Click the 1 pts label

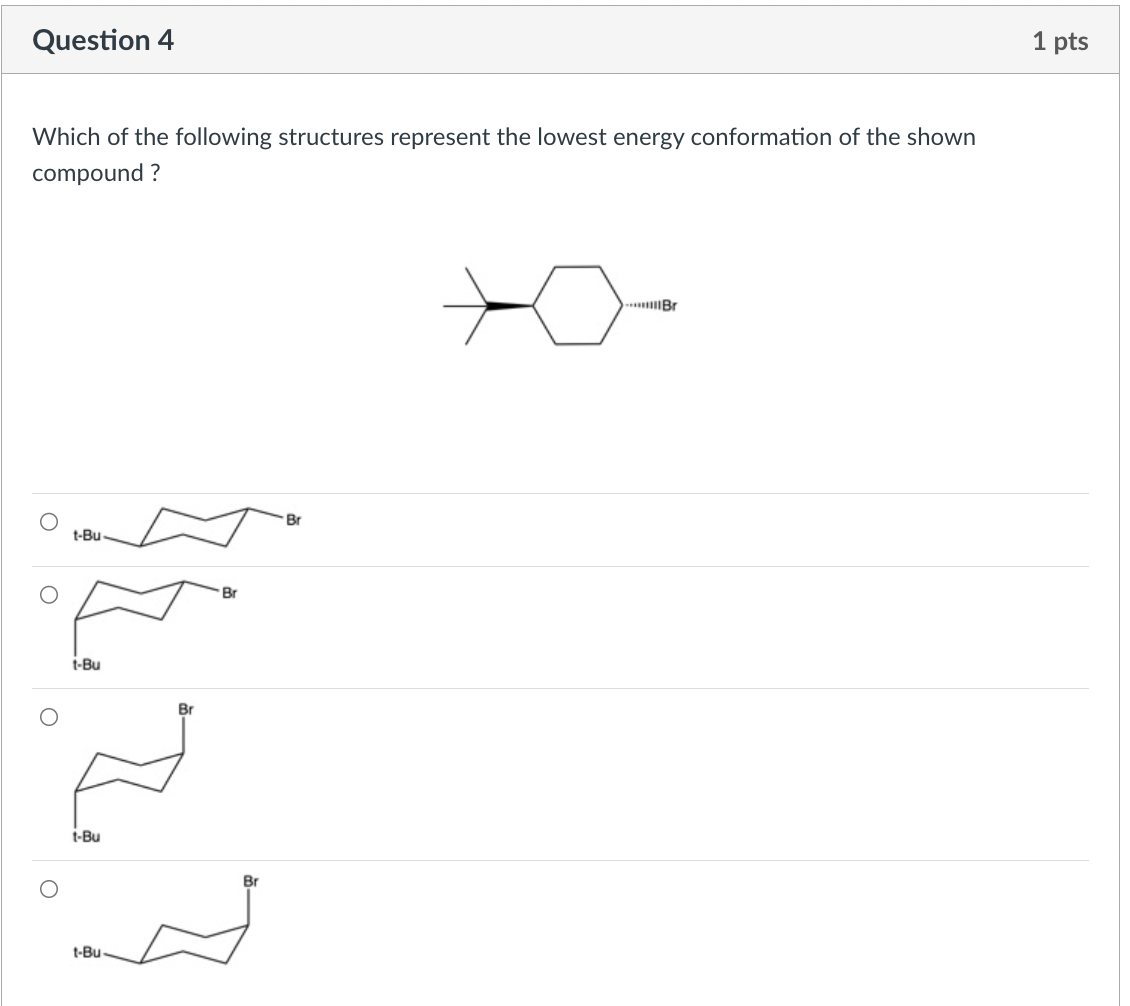pyautogui.click(x=1062, y=40)
